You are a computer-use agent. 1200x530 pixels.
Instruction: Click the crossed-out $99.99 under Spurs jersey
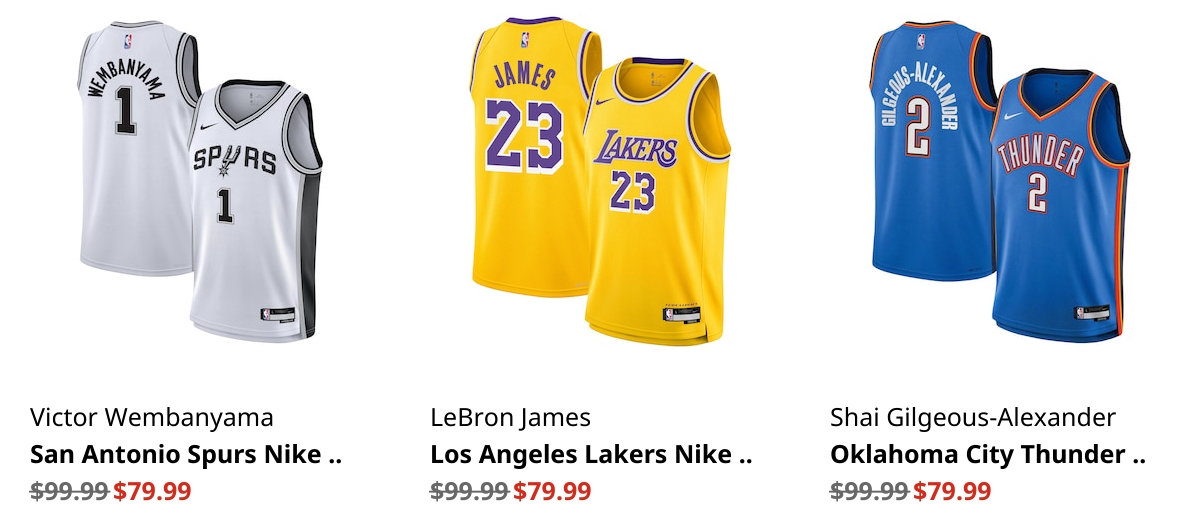pos(69,491)
